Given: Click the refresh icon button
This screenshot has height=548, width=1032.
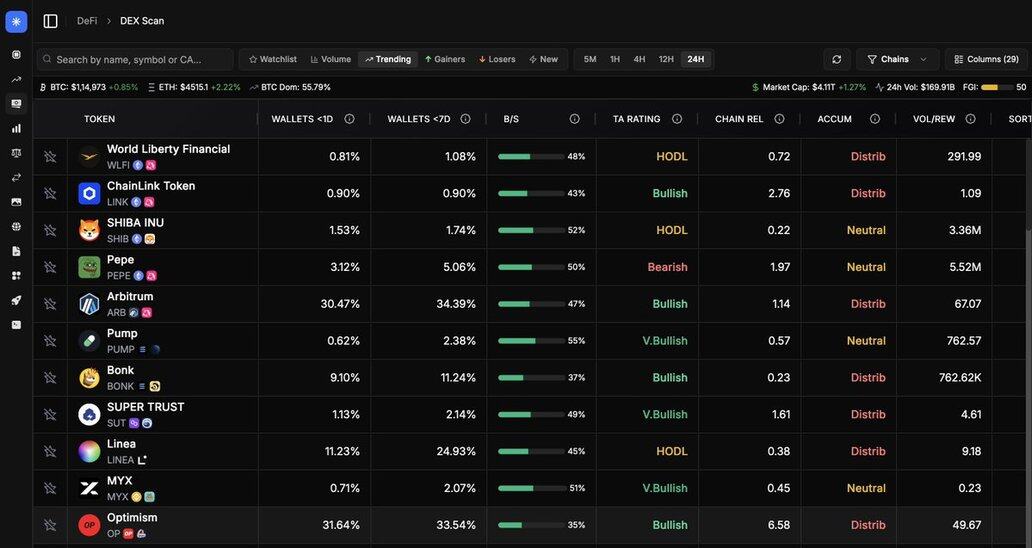Looking at the screenshot, I should [837, 59].
